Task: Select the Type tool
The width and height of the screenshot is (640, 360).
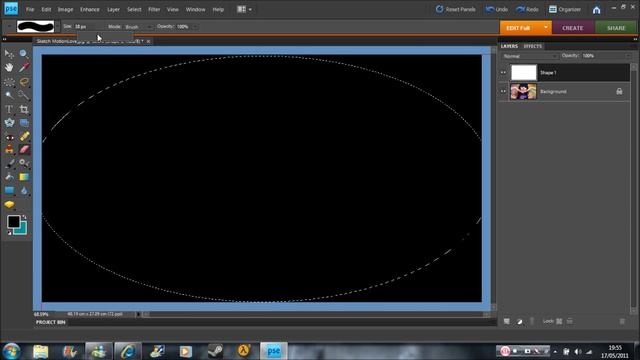Action: [9, 109]
